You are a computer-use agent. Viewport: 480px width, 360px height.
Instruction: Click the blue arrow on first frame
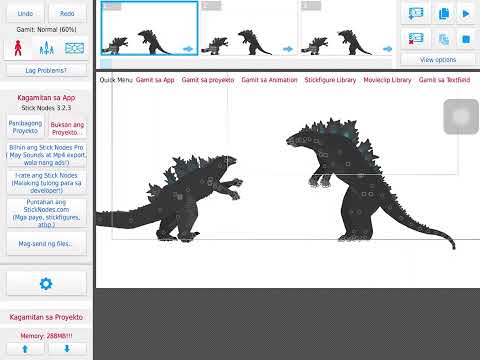188,49
